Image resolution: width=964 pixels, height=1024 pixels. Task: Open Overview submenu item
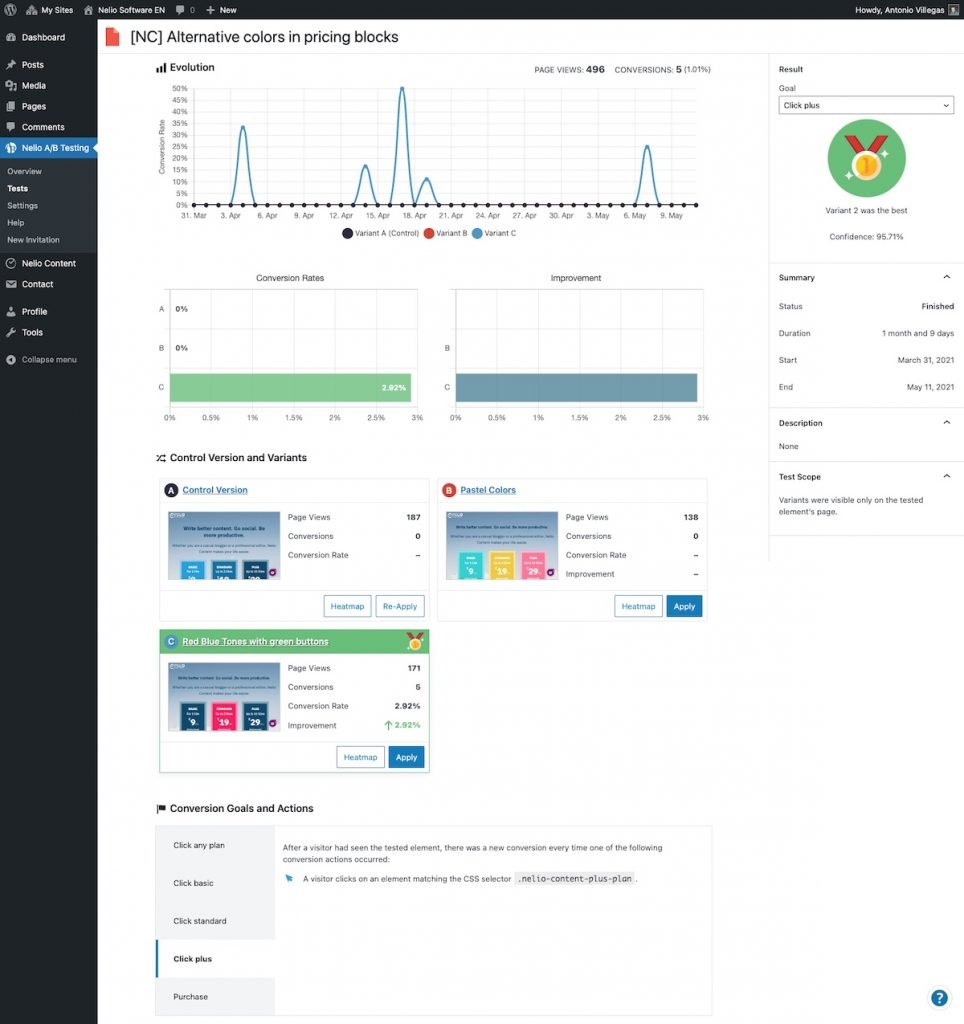(24, 171)
